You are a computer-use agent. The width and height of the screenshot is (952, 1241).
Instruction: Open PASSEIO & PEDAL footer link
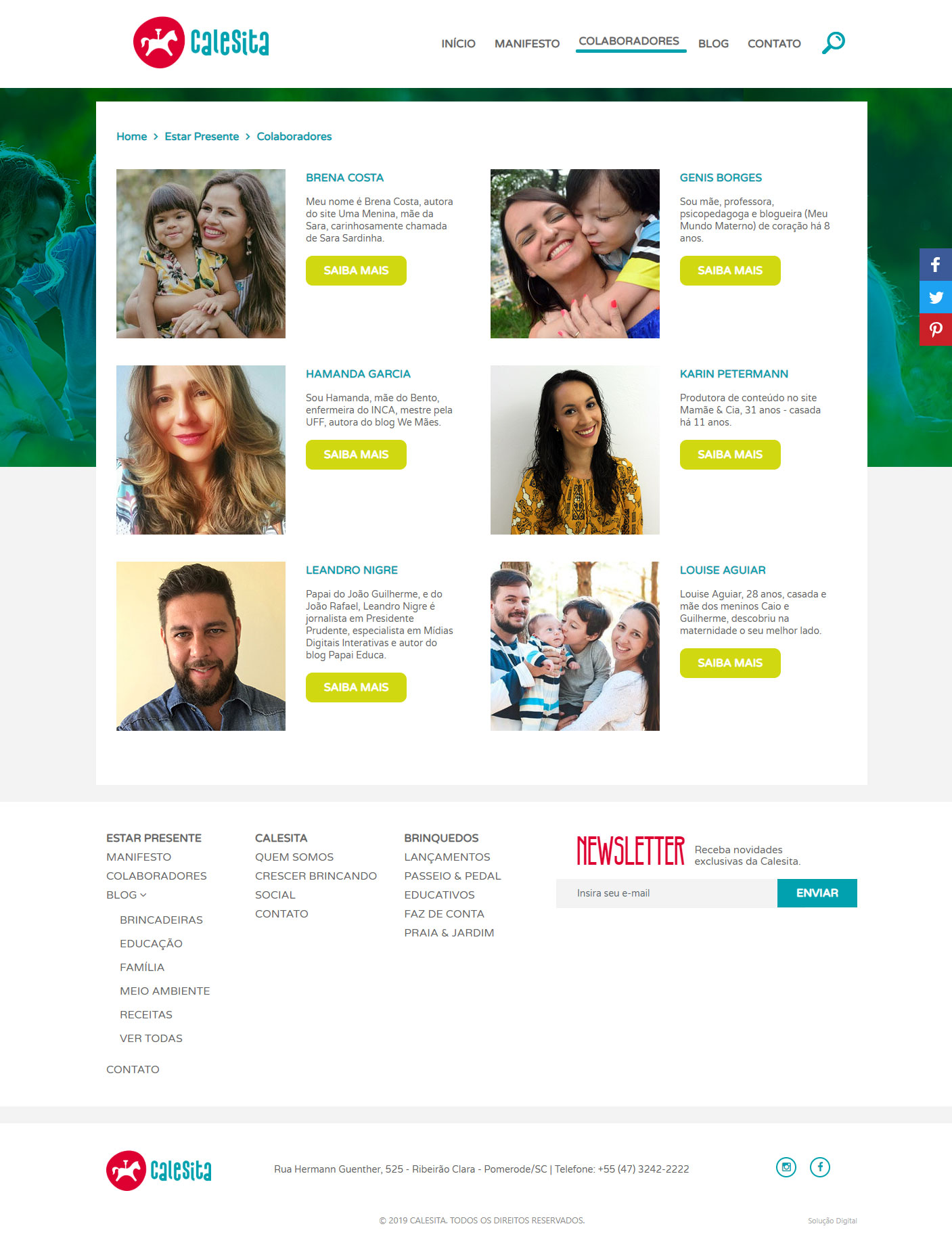(x=453, y=876)
